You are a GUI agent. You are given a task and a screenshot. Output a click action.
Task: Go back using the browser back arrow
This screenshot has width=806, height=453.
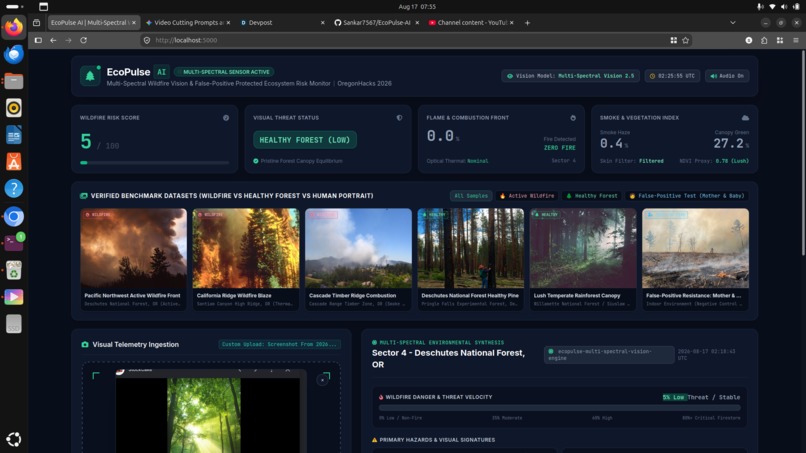(x=53, y=40)
